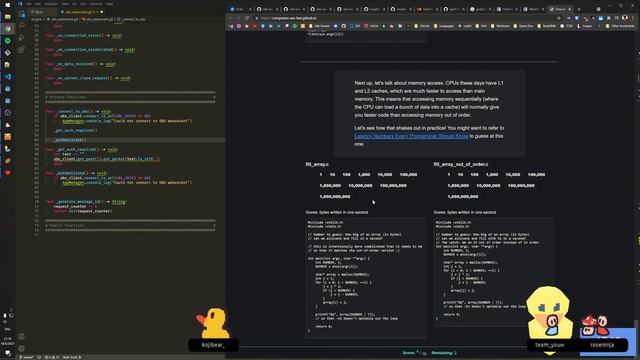Select the active computers-are-fast Chrome tab
Image resolution: width=640 pixels, height=360 pixels.
[560, 9]
